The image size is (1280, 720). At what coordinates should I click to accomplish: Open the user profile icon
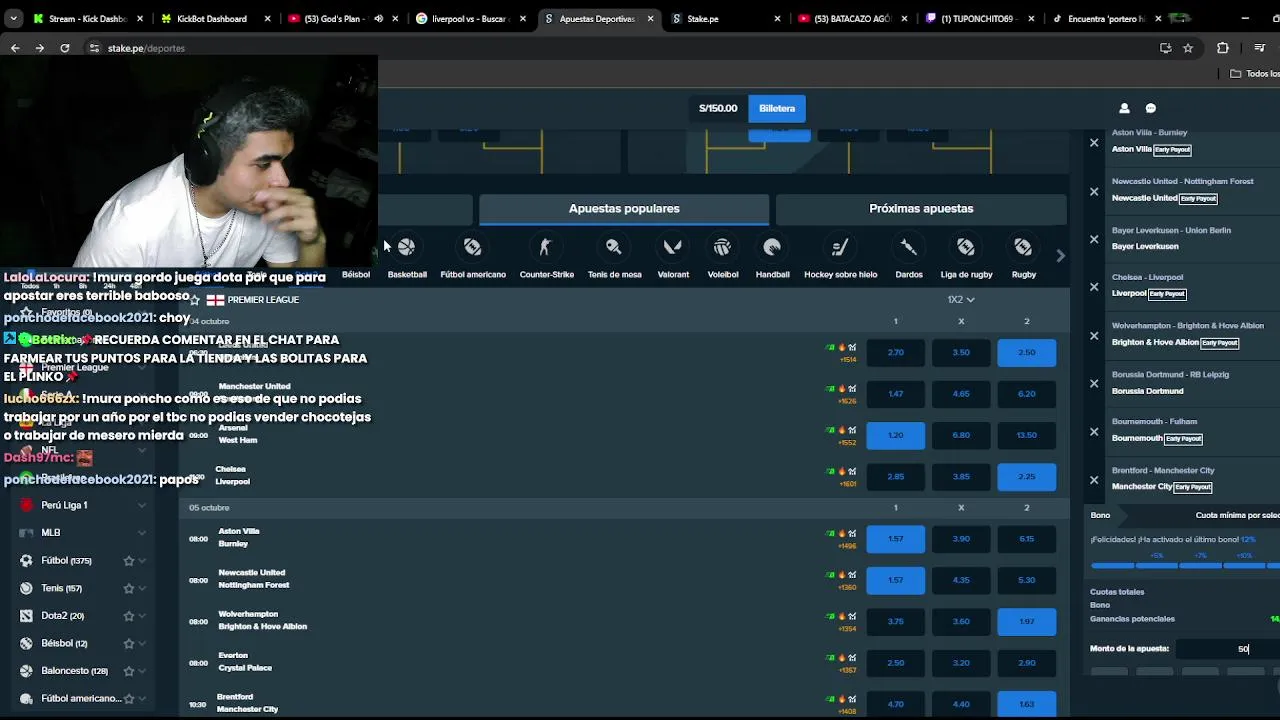coord(1124,108)
